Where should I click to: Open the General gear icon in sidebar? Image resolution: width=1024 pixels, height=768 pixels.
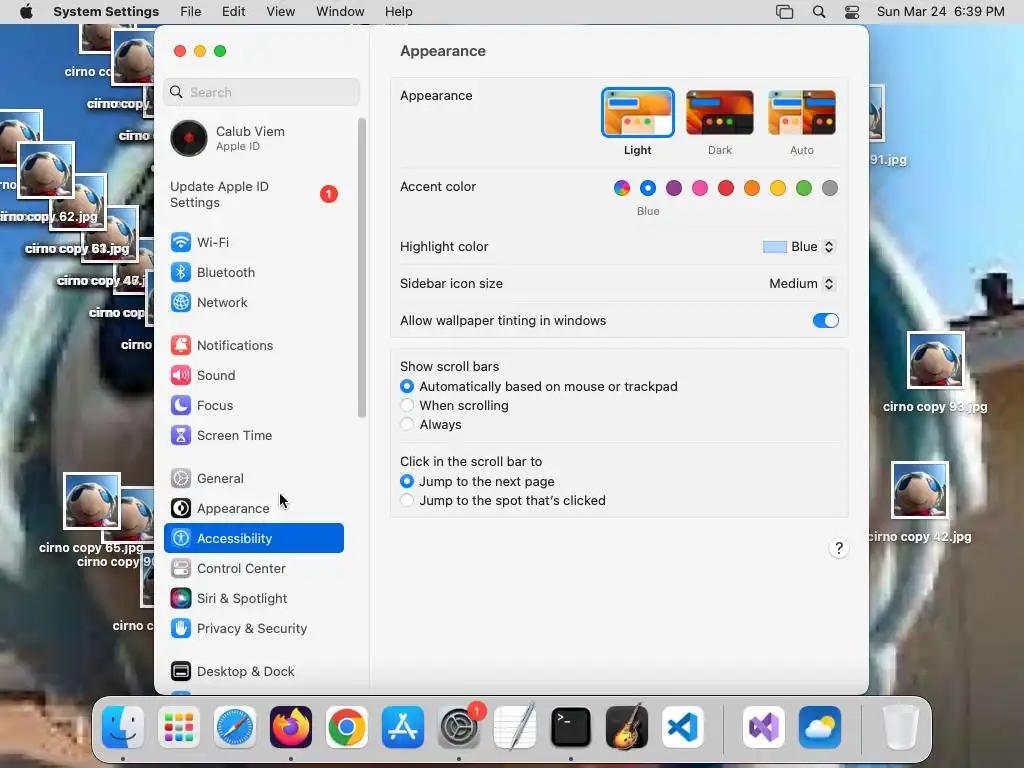click(x=181, y=479)
